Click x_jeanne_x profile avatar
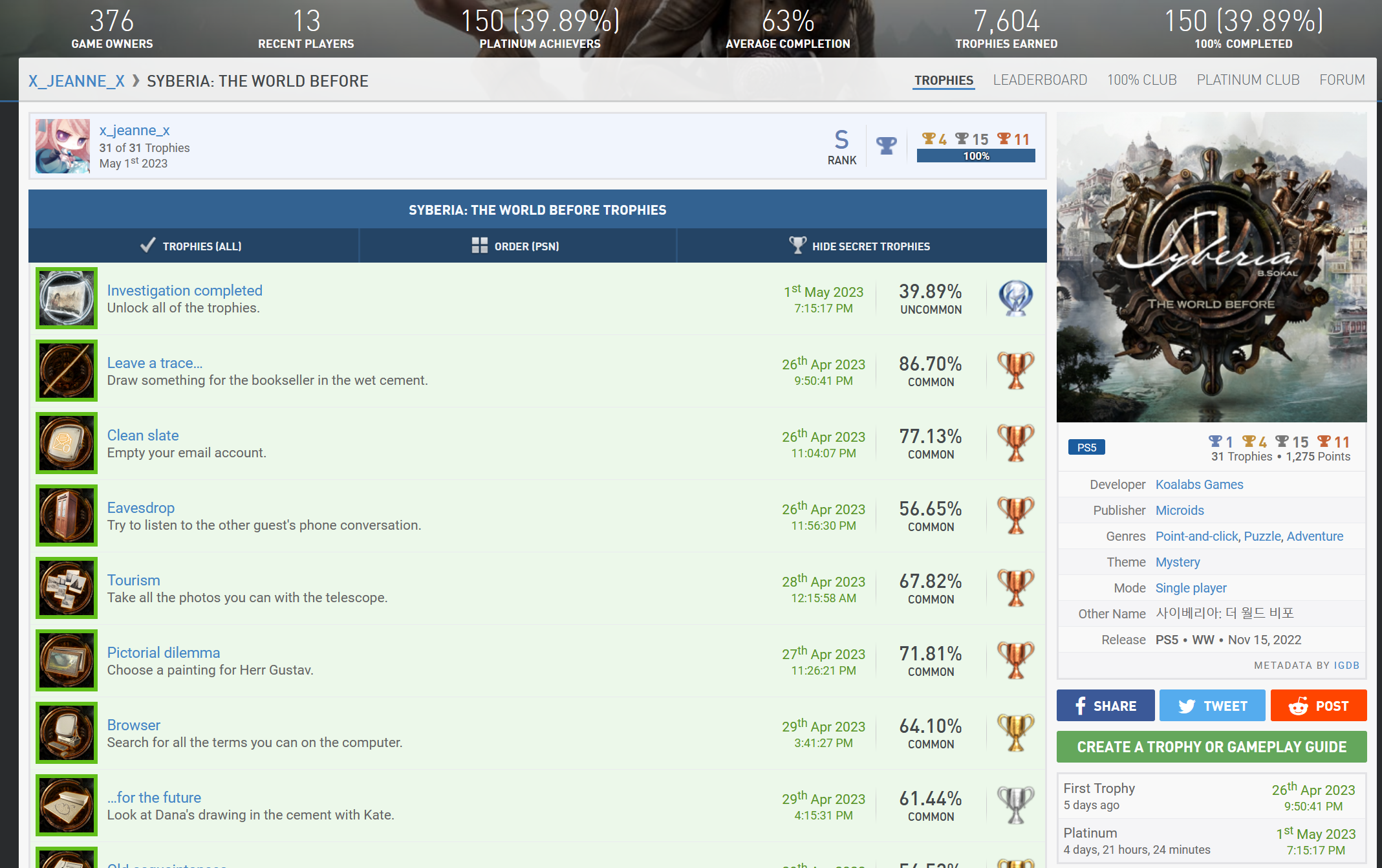 (63, 146)
